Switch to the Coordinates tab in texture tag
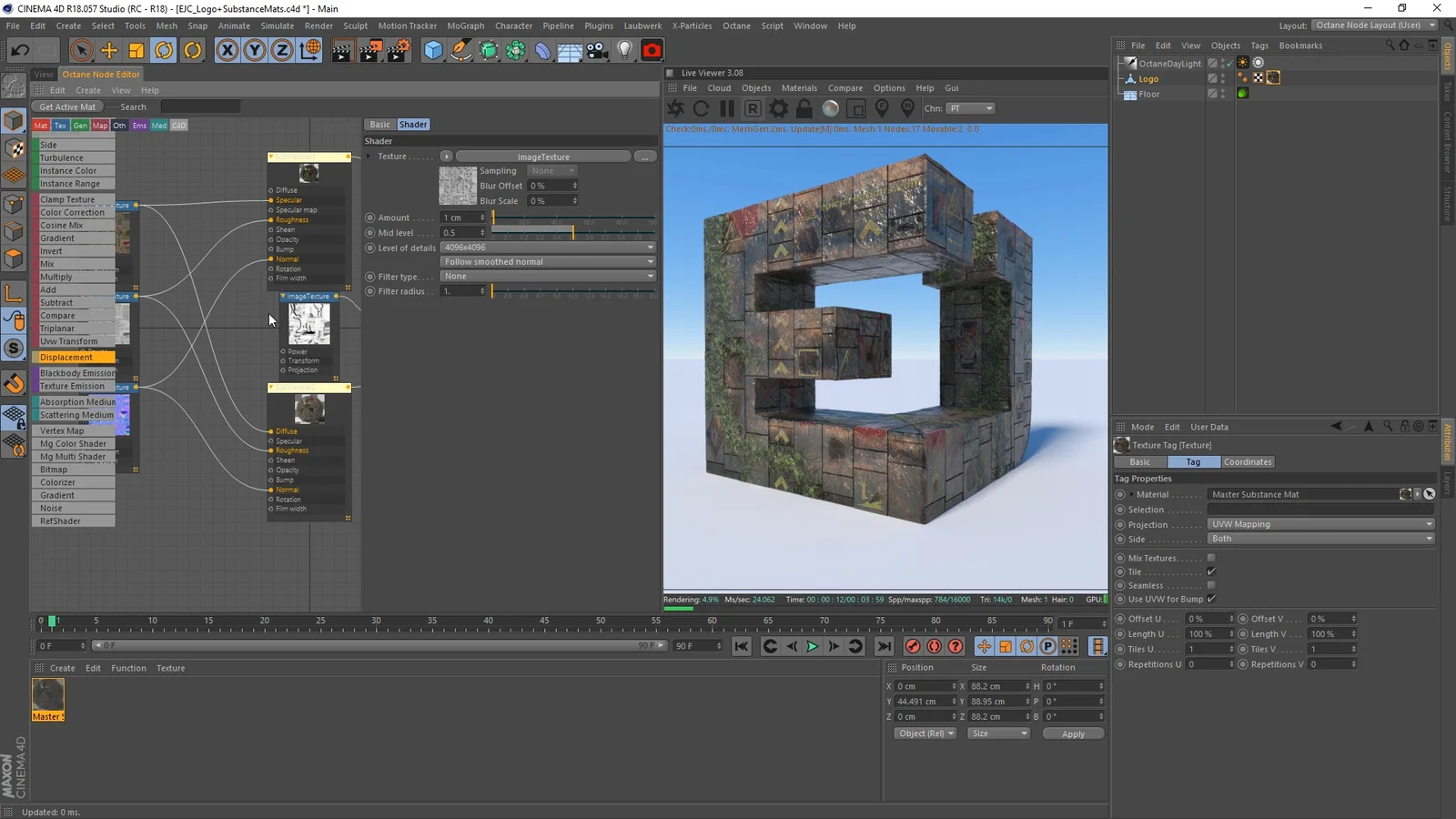 coord(1247,461)
